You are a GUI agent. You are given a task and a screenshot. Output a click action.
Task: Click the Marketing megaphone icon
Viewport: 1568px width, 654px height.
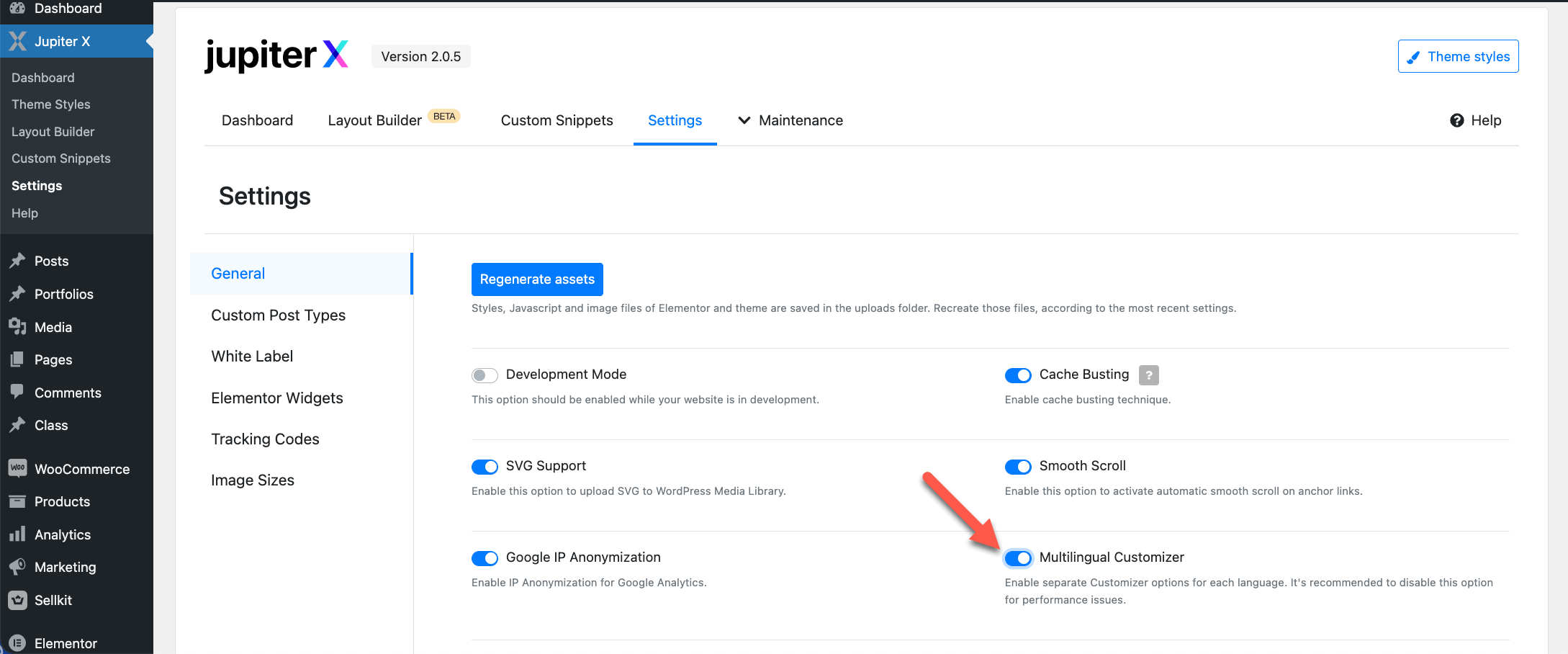click(18, 567)
